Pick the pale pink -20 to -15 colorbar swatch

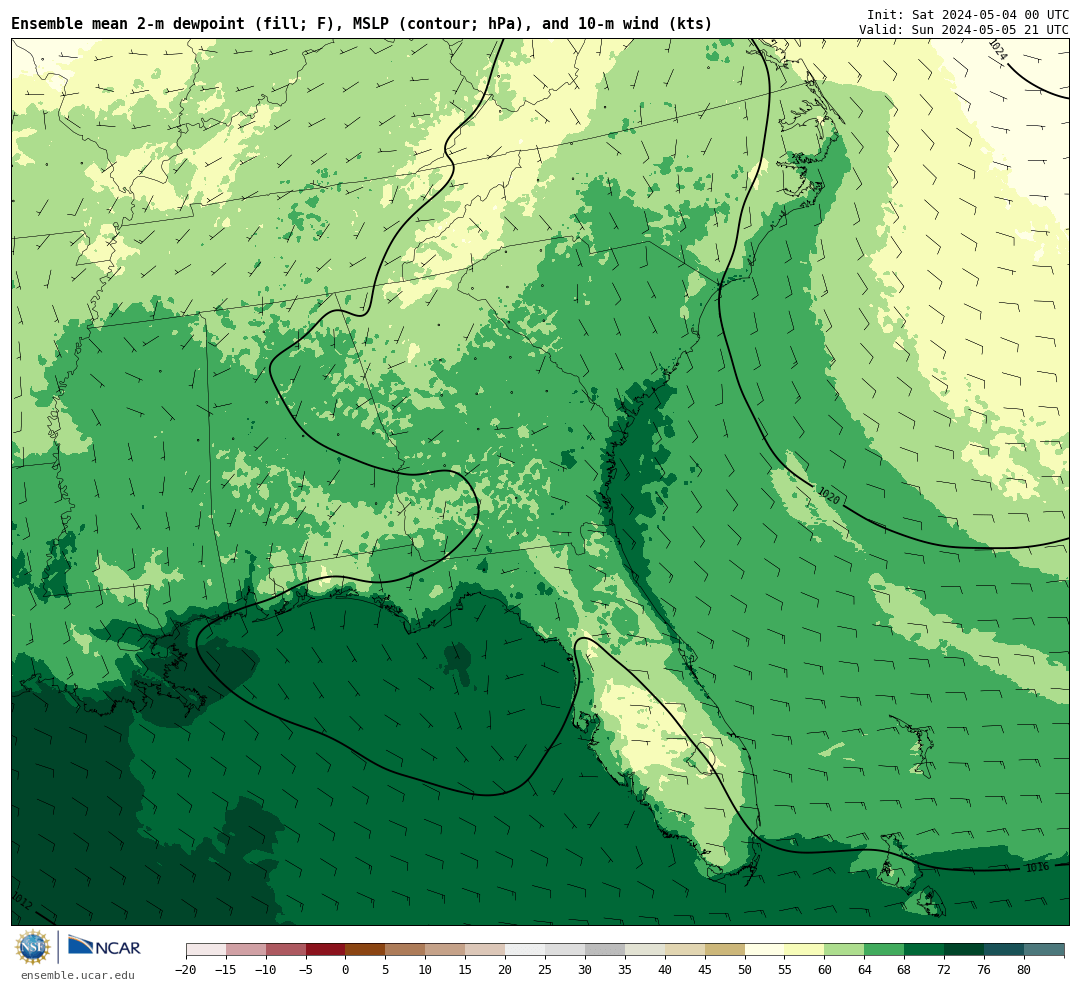[x=206, y=950]
